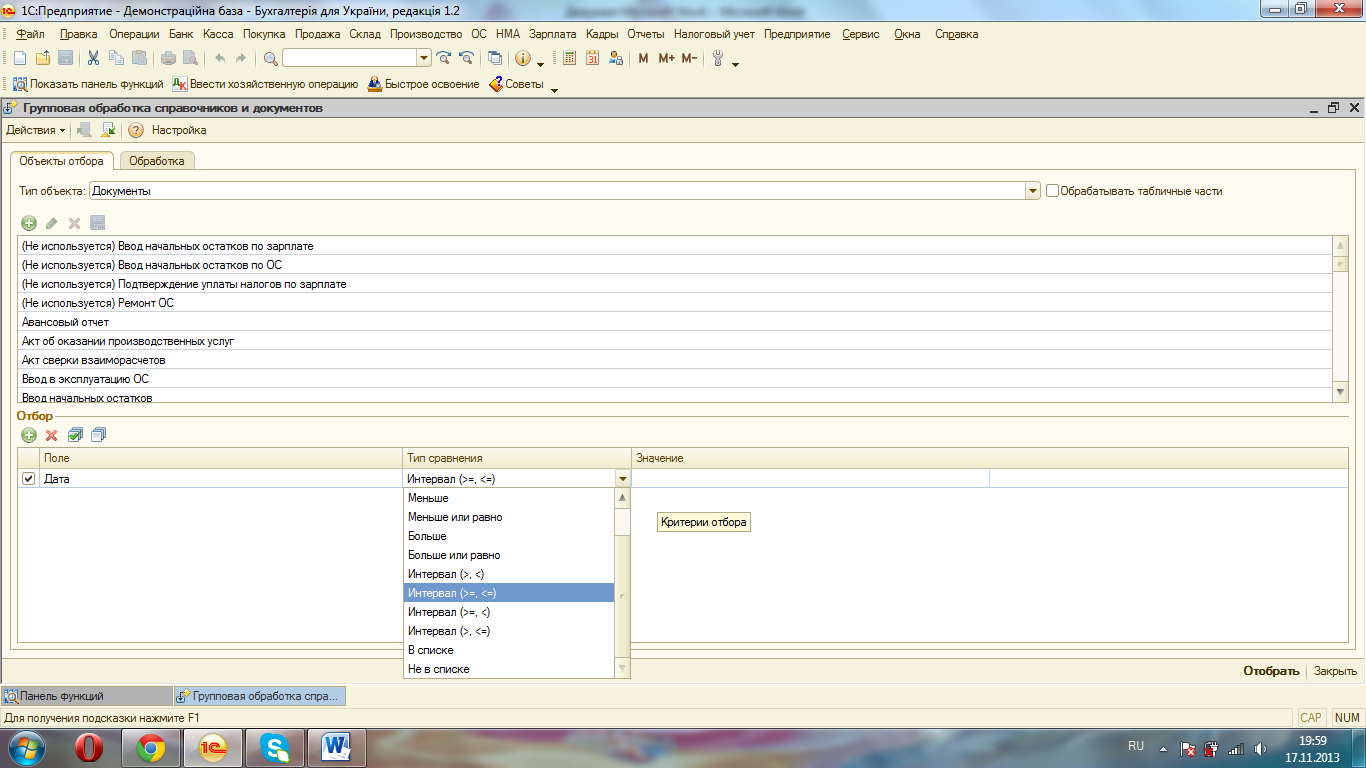1366x768 pixels.
Task: Click the Отобрать button
Action: 1271,671
